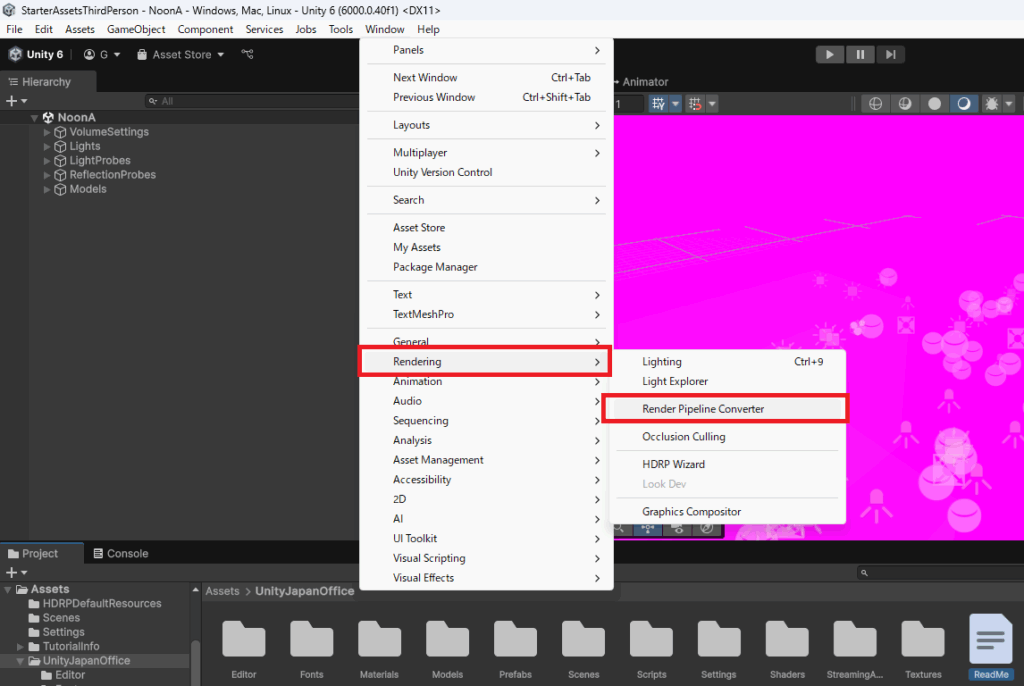This screenshot has height=686, width=1024.
Task: Select the Settings folder in Assets tree
Action: pyautogui.click(x=63, y=632)
